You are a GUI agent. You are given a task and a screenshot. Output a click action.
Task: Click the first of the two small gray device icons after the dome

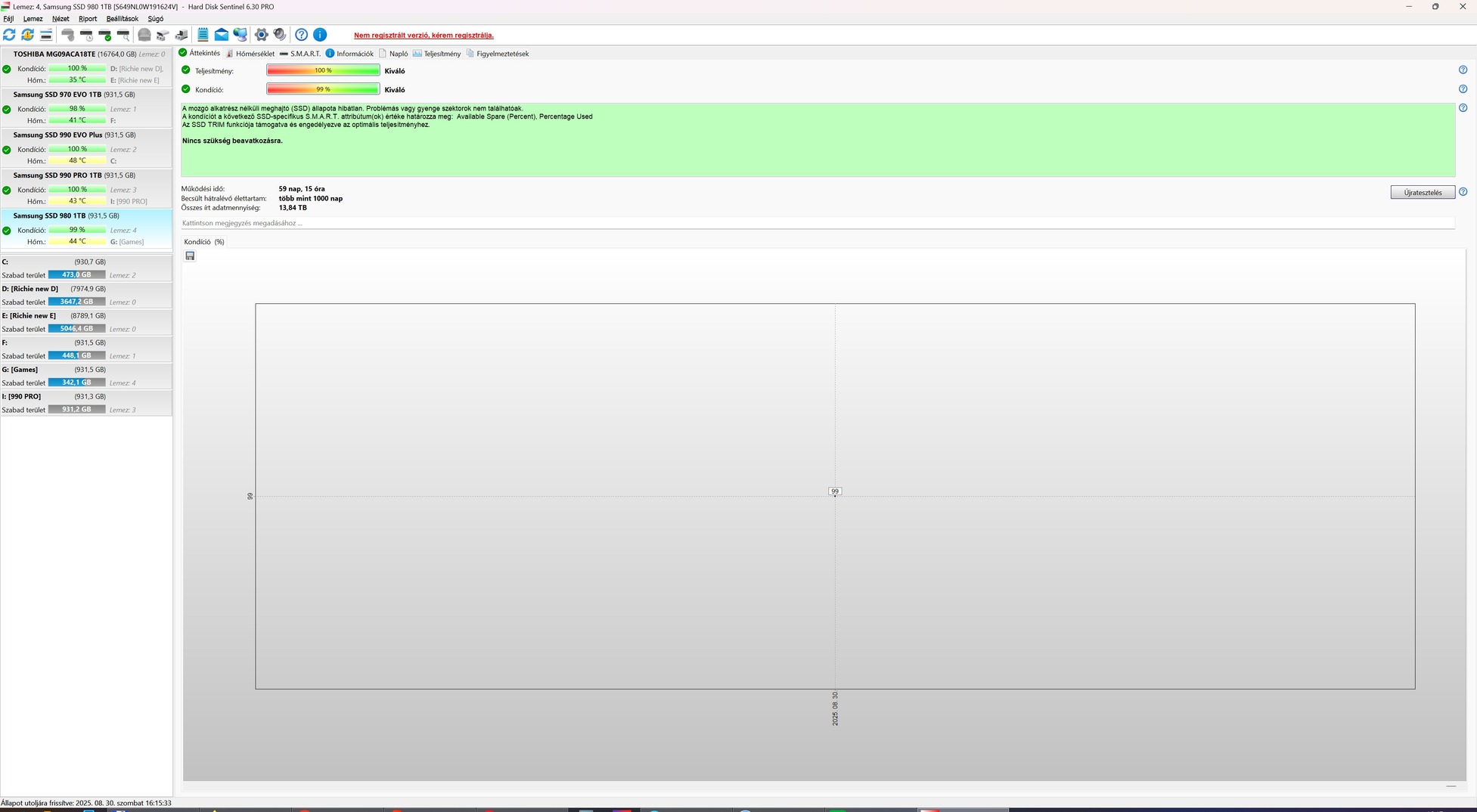pos(163,35)
